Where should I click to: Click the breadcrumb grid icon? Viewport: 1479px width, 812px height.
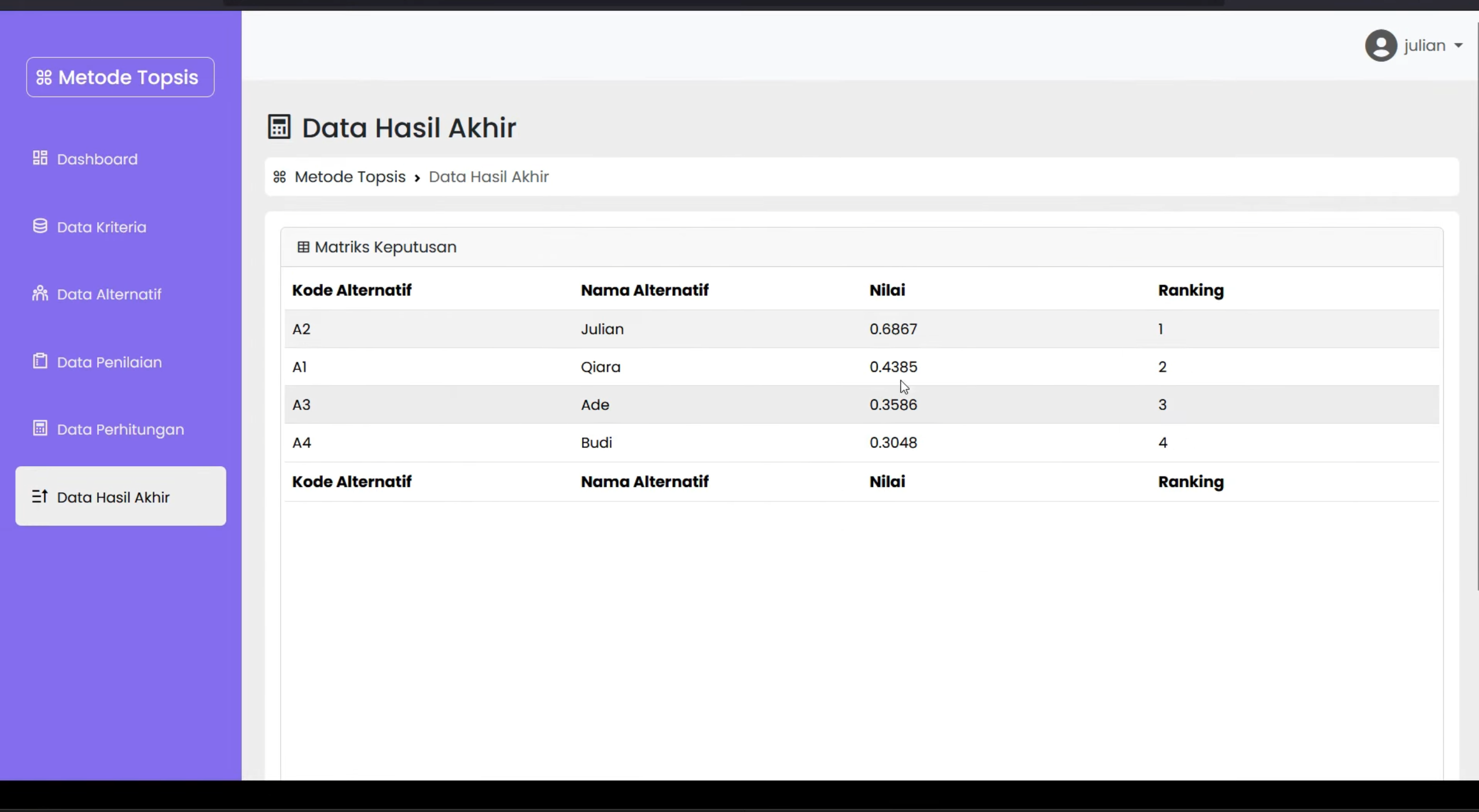click(279, 177)
